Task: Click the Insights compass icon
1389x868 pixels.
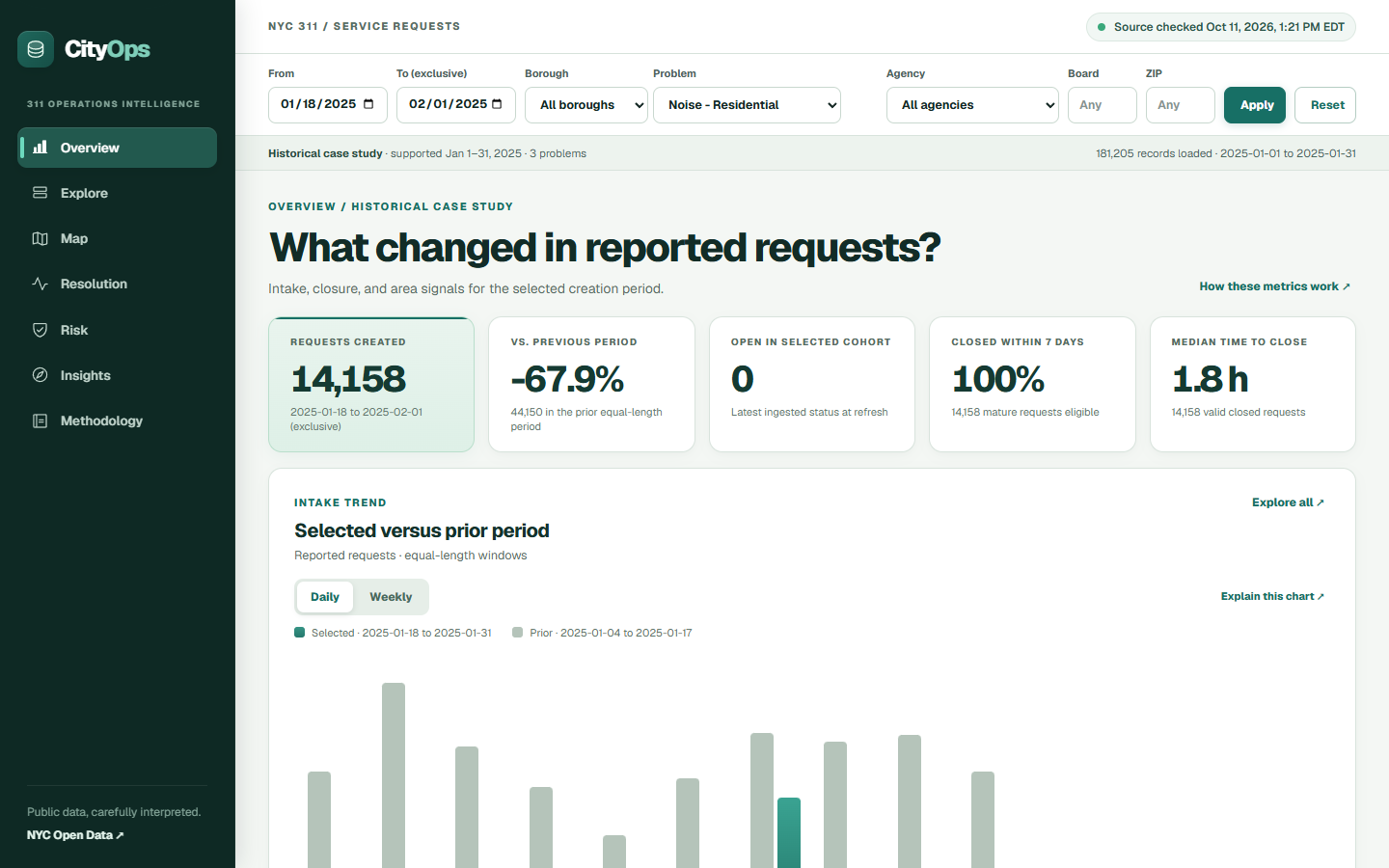Action: pos(41,375)
